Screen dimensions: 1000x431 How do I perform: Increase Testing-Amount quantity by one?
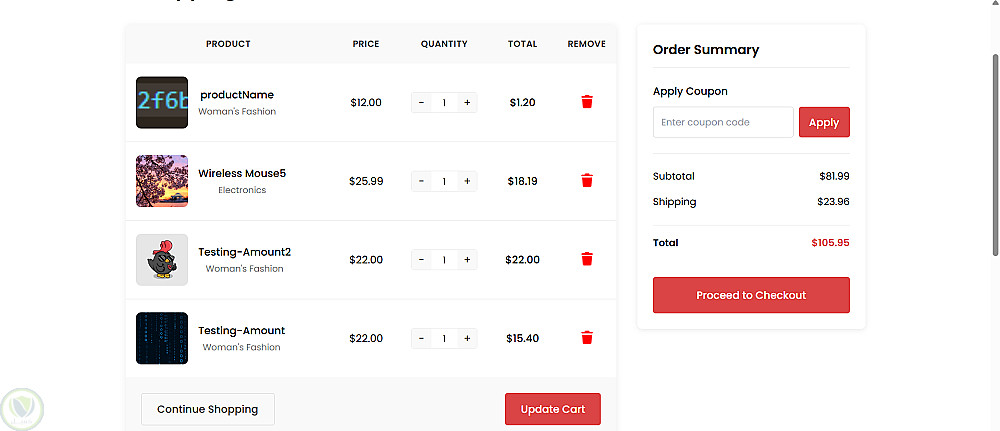tap(467, 338)
